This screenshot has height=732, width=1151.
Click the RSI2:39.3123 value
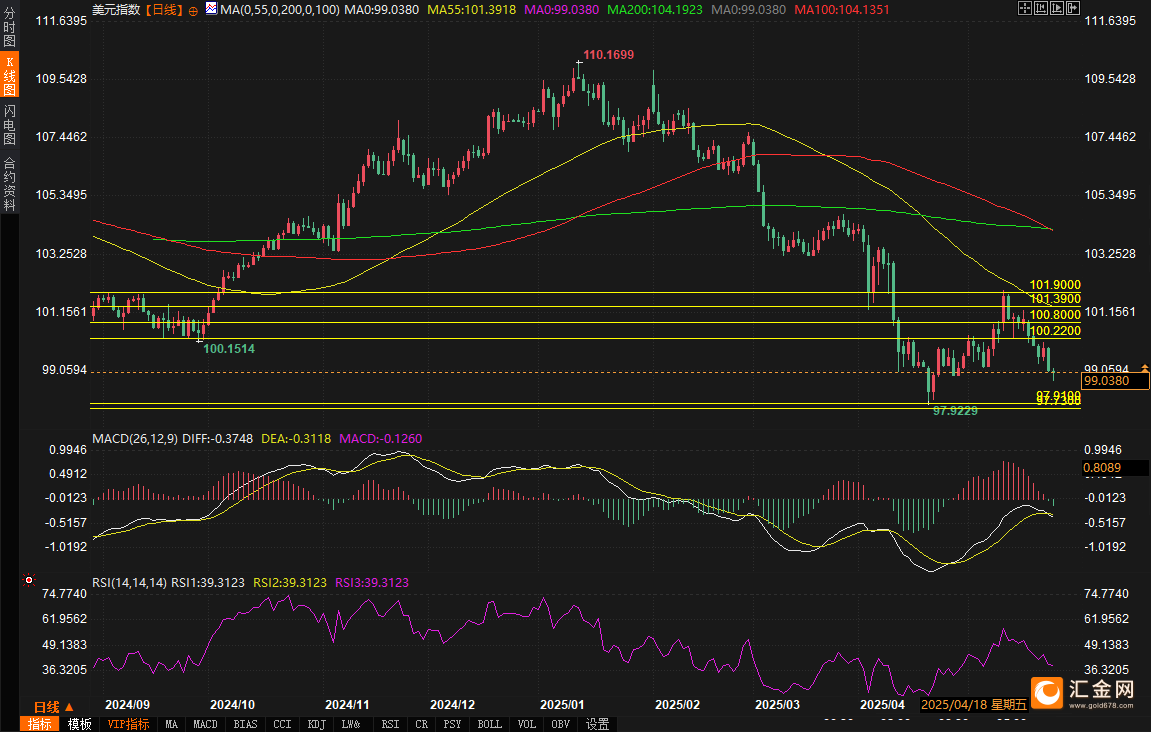click(290, 582)
